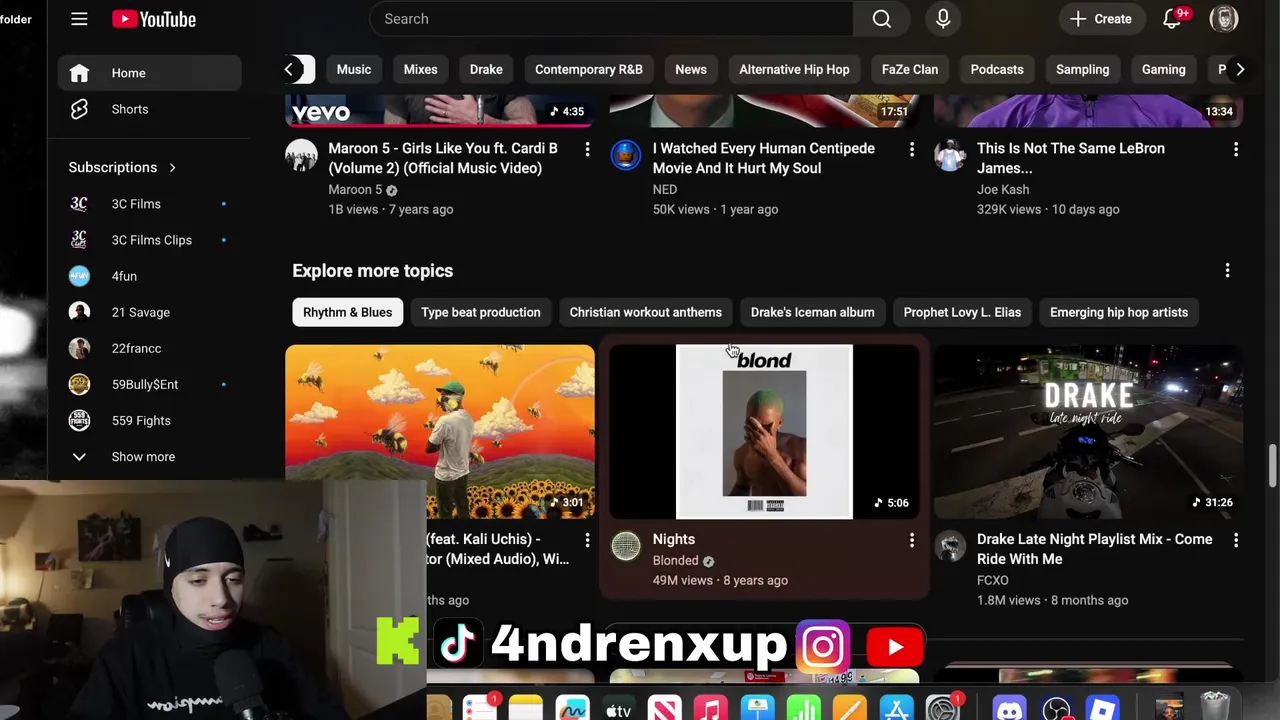Play the Flower Boy artwork thumbnail

[x=440, y=432]
